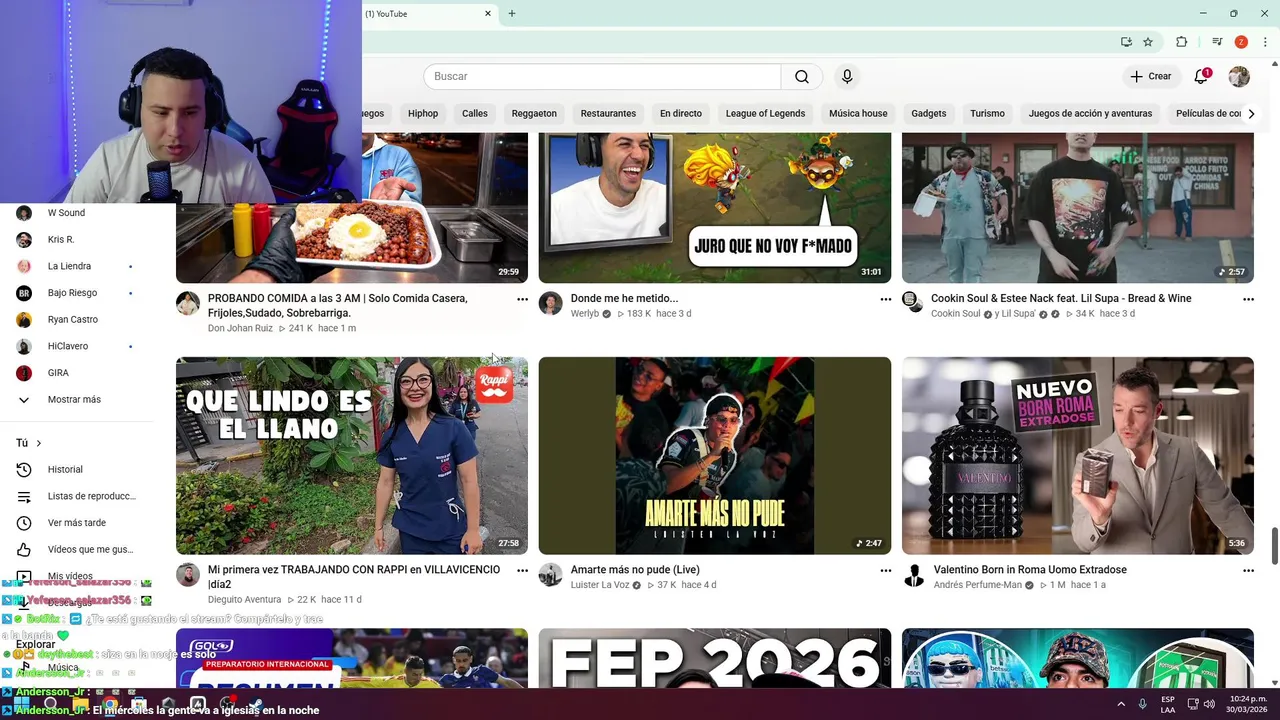Click the page vertical scrollbar thumb
Viewport: 1280px width, 720px height.
tap(1274, 546)
